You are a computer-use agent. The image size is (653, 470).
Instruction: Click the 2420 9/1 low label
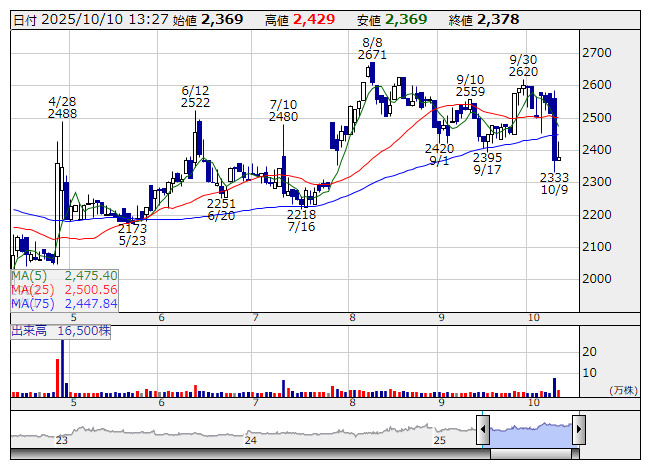point(439,154)
